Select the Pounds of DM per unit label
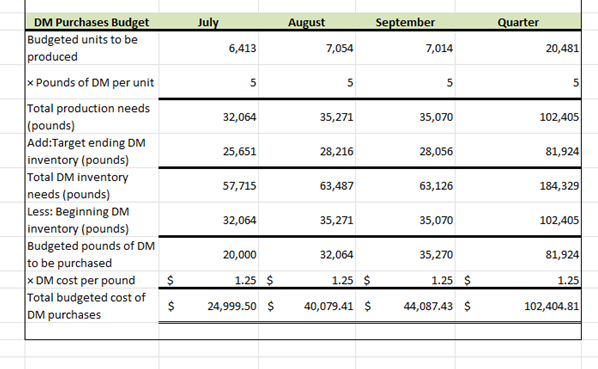 pyautogui.click(x=92, y=82)
